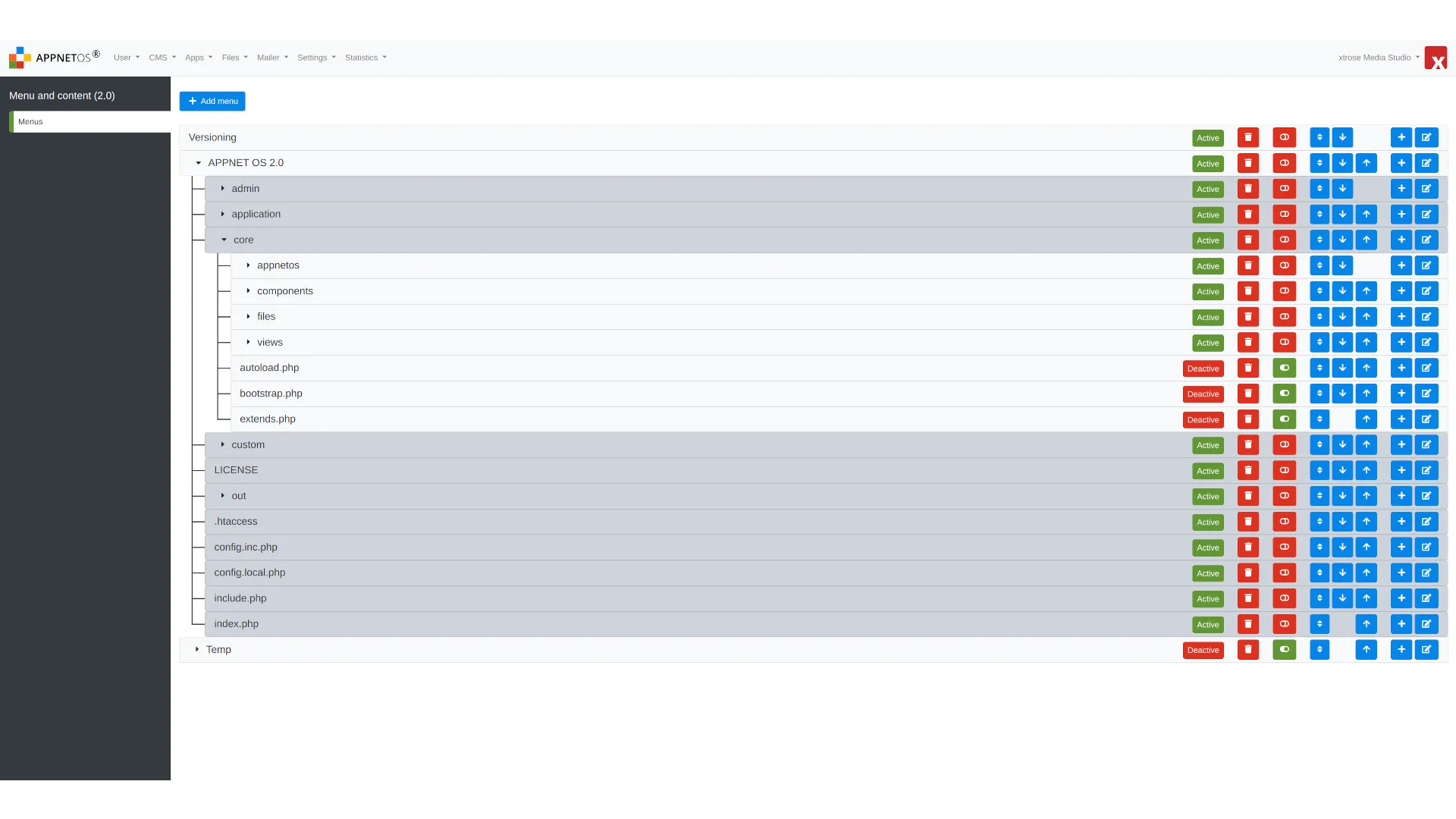Click the Add menu button
Viewport: 1456px width, 819px height.
[212, 101]
